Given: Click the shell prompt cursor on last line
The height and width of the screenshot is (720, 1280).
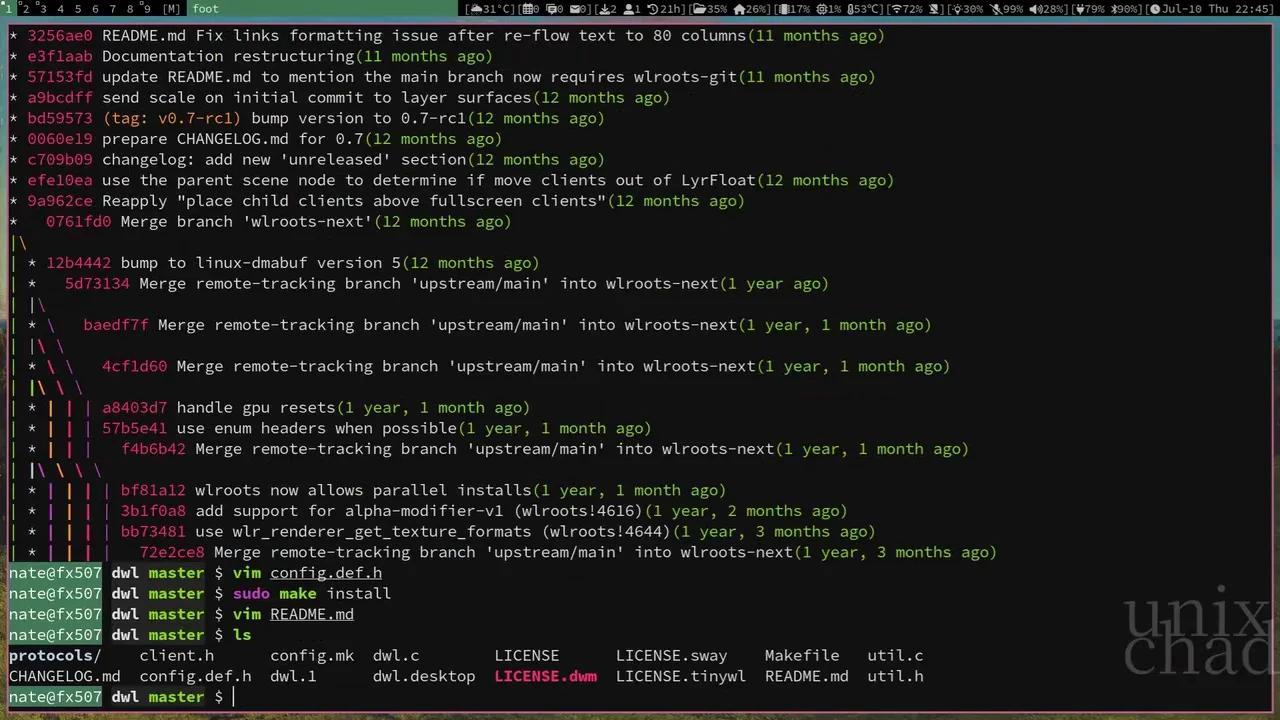Looking at the screenshot, I should pos(233,697).
